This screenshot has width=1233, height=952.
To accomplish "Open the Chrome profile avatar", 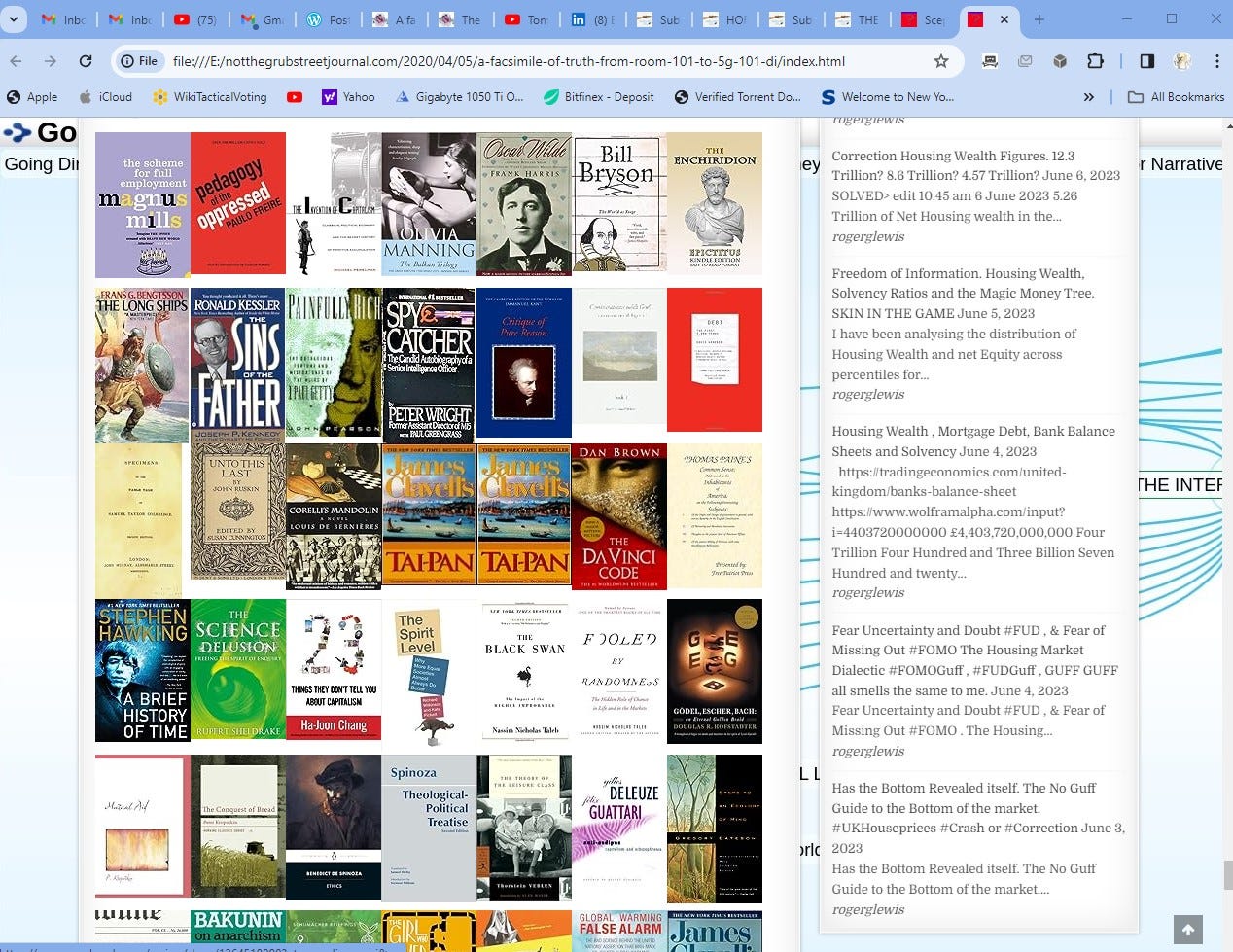I will coord(1182,61).
